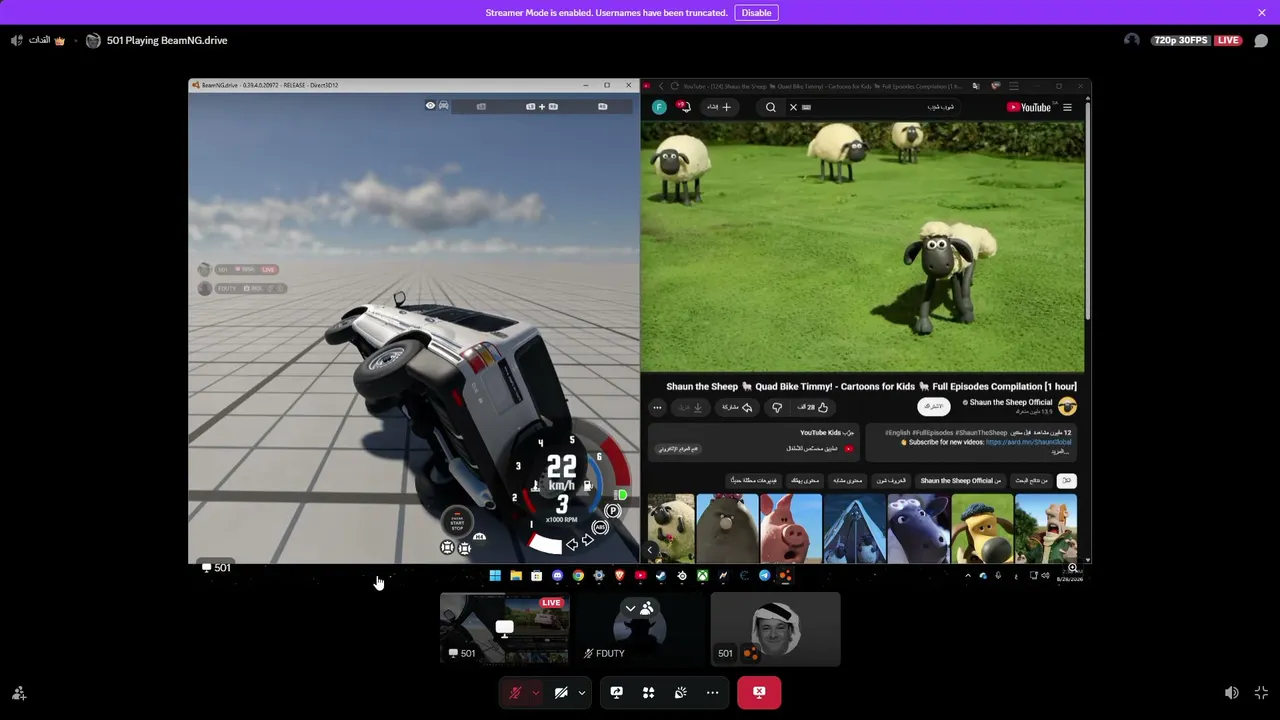Screen dimensions: 1280x720
Task: Go back in the YouTube browser window
Action: pyautogui.click(x=660, y=86)
